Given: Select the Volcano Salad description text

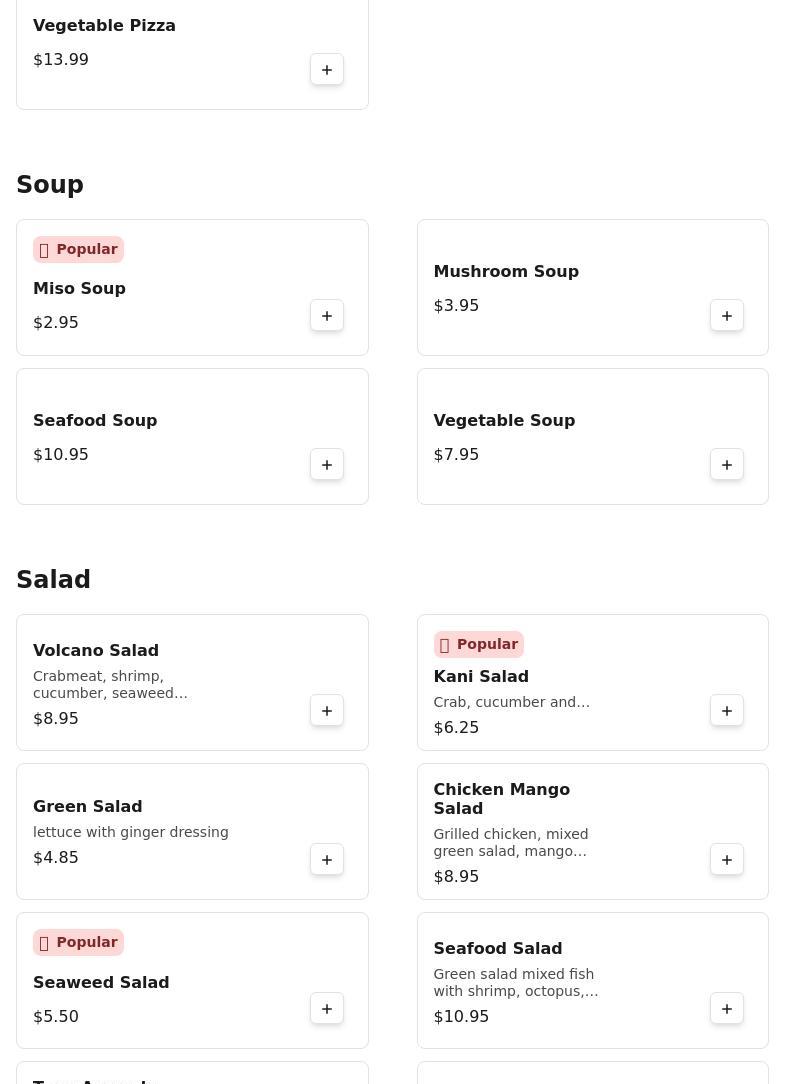Looking at the screenshot, I should click(x=110, y=684).
